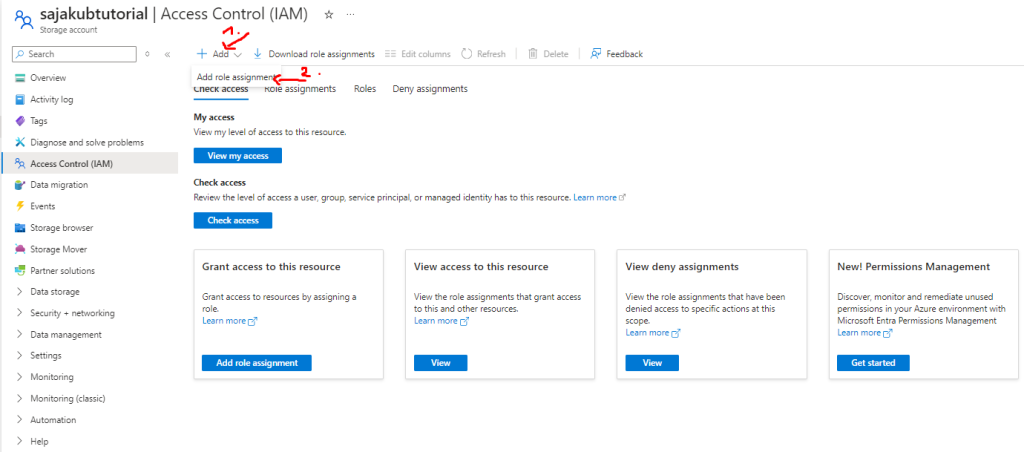Image resolution: width=1024 pixels, height=452 pixels.
Task: Click the Grant access to this resource heading
Action: coord(271,267)
